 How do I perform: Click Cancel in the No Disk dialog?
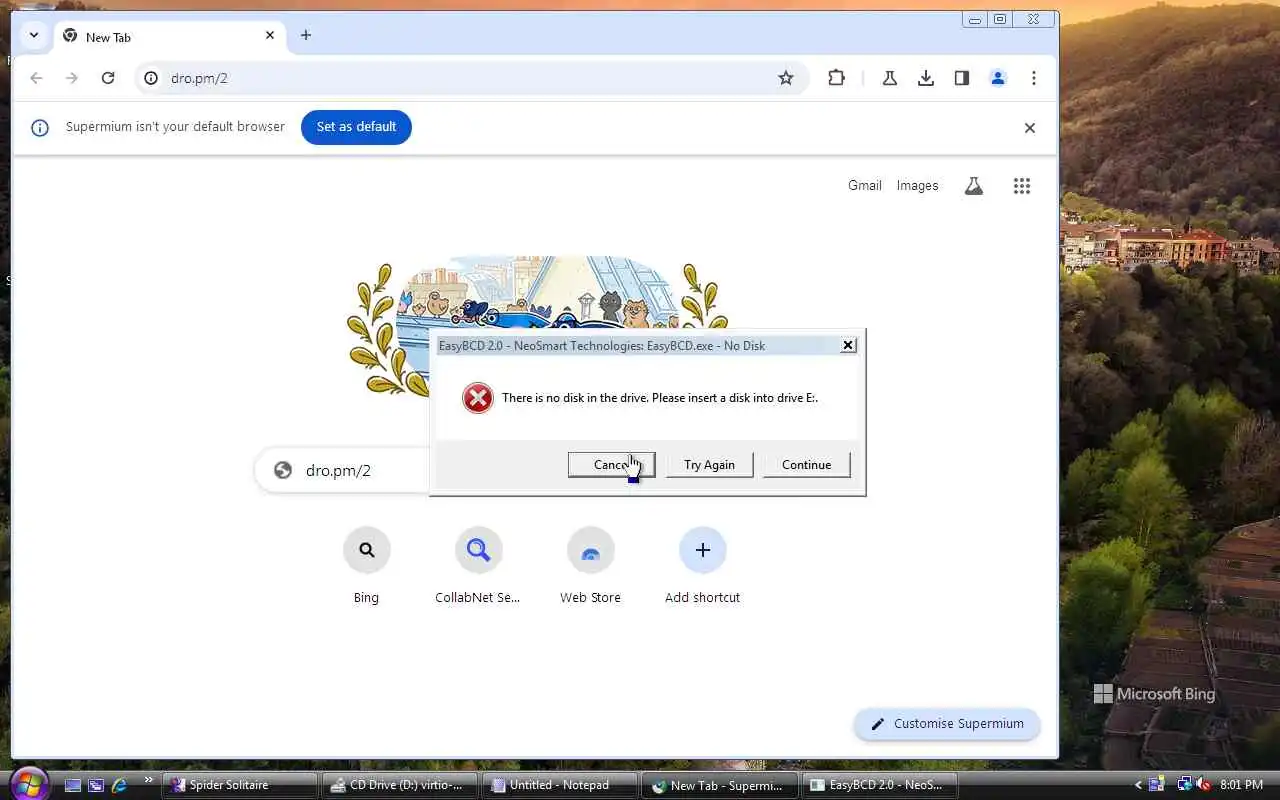611,465
